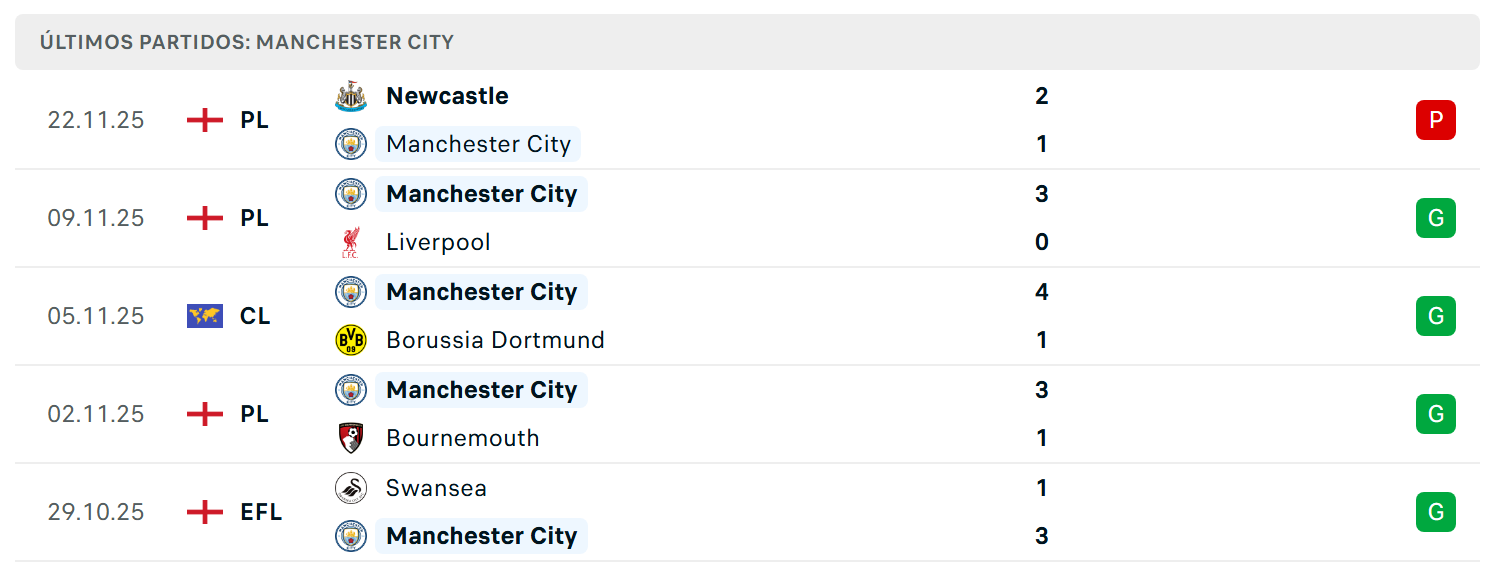This screenshot has height=574, width=1497.
Task: Open the Bournemouth team link
Action: pos(462,438)
